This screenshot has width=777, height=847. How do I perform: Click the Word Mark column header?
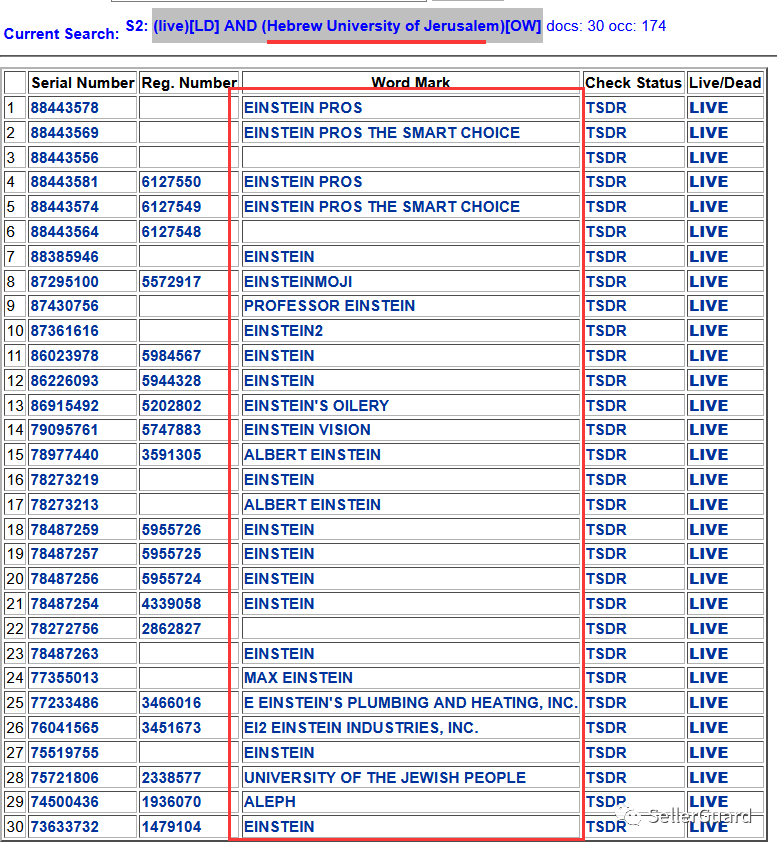[x=411, y=83]
